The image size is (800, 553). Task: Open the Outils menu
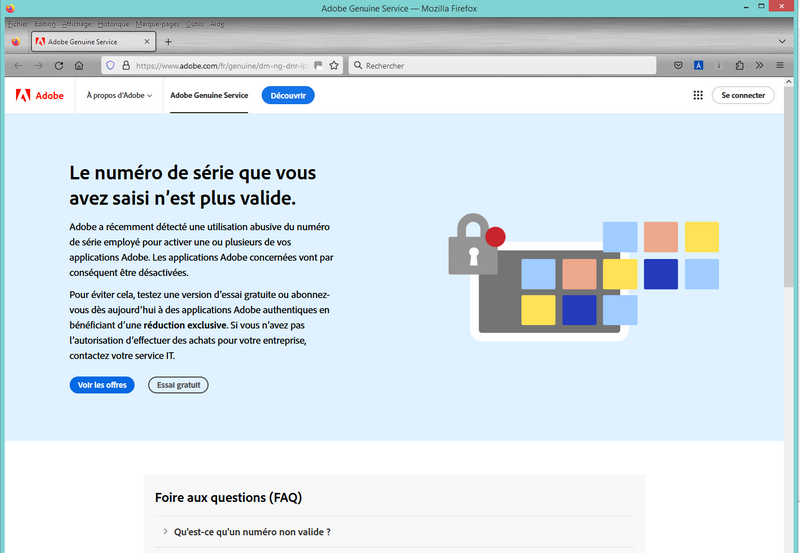[194, 24]
